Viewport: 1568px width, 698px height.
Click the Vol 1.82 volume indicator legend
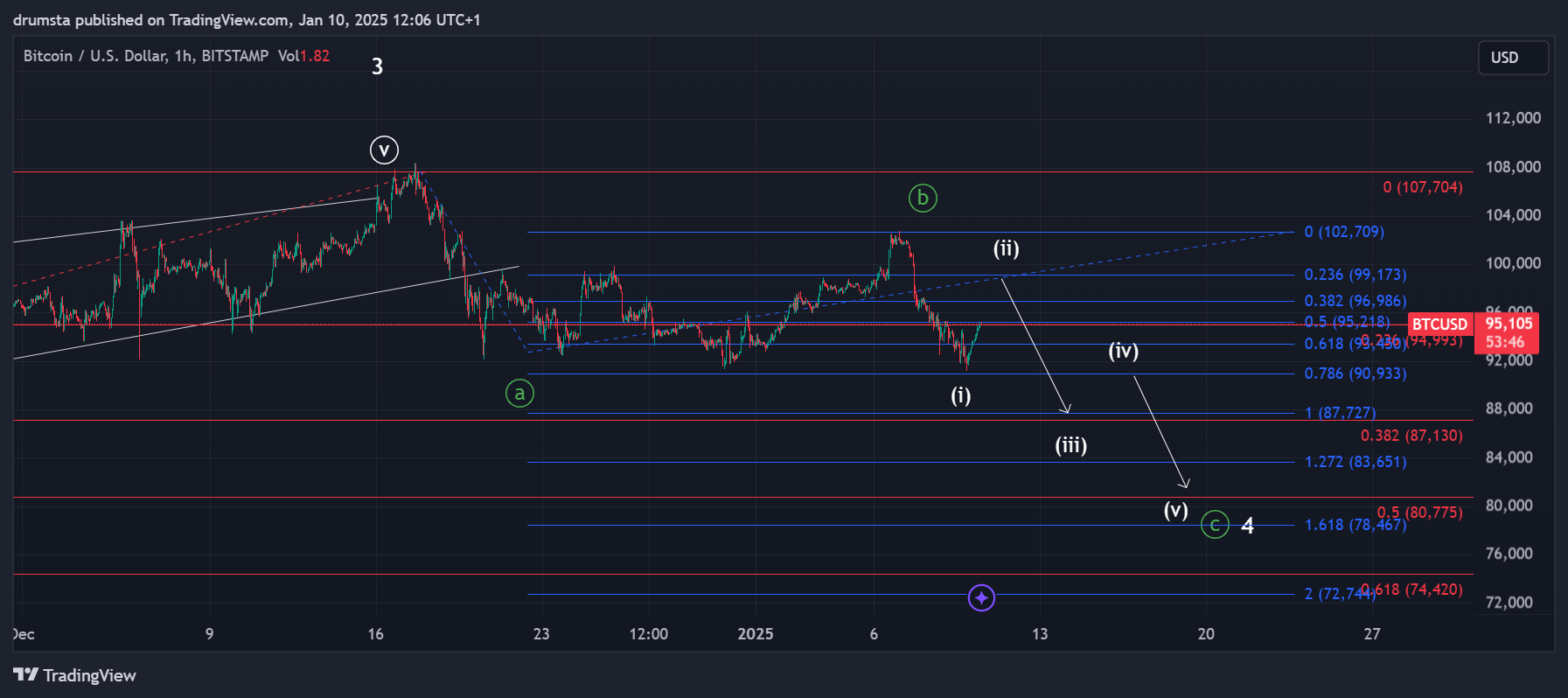coord(303,56)
